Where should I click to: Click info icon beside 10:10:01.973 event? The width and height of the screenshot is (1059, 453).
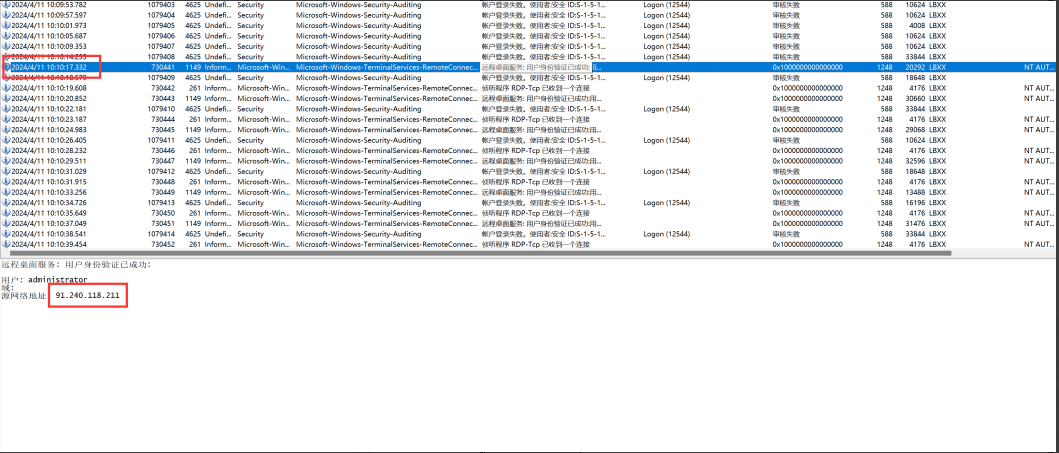[x=6, y=26]
